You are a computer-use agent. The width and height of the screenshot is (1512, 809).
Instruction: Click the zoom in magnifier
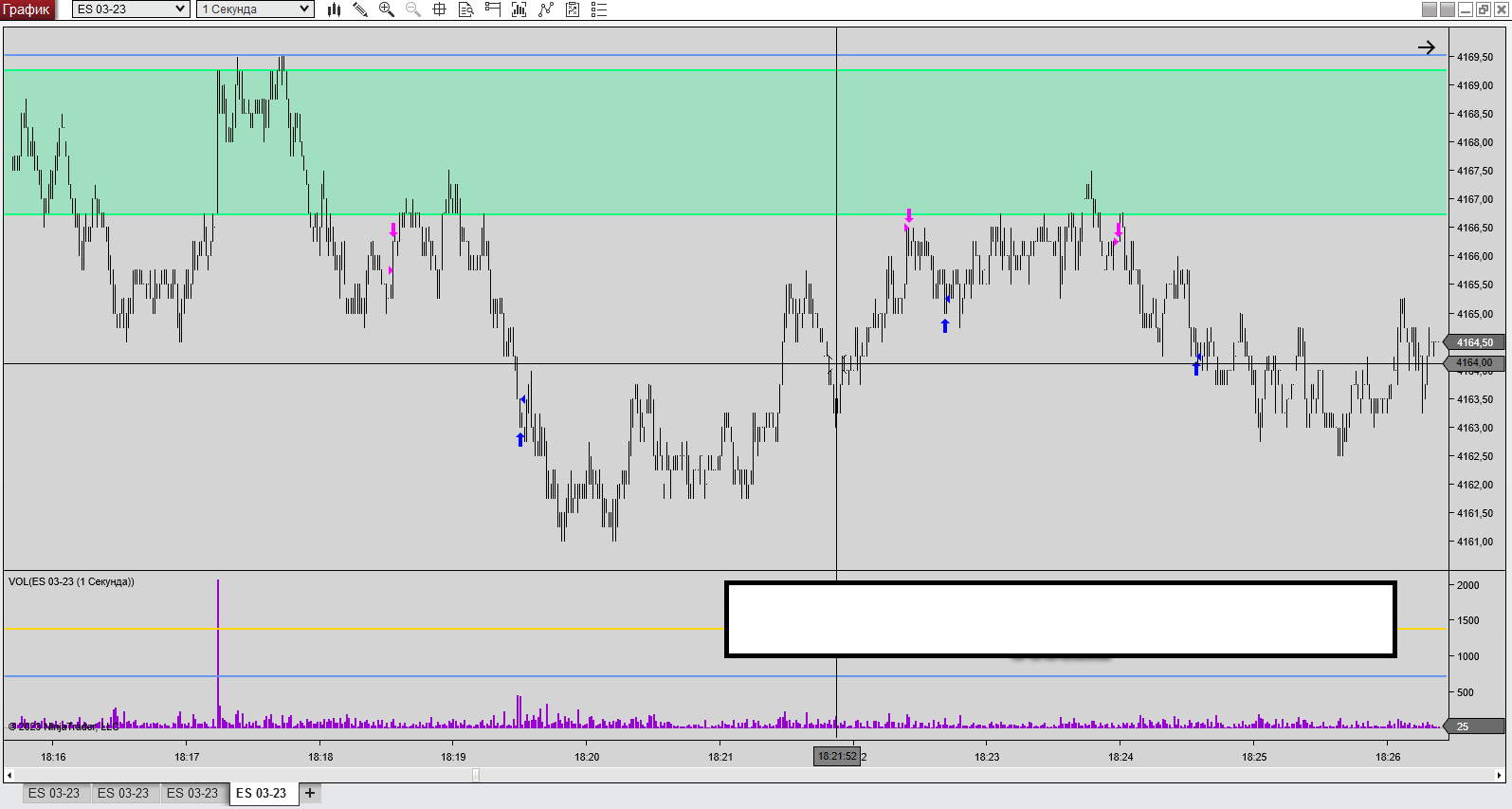386,9
